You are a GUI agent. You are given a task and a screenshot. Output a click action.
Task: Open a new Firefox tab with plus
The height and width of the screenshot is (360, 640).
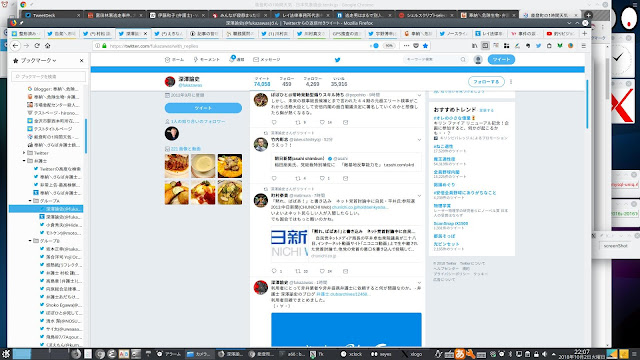(x=584, y=33)
